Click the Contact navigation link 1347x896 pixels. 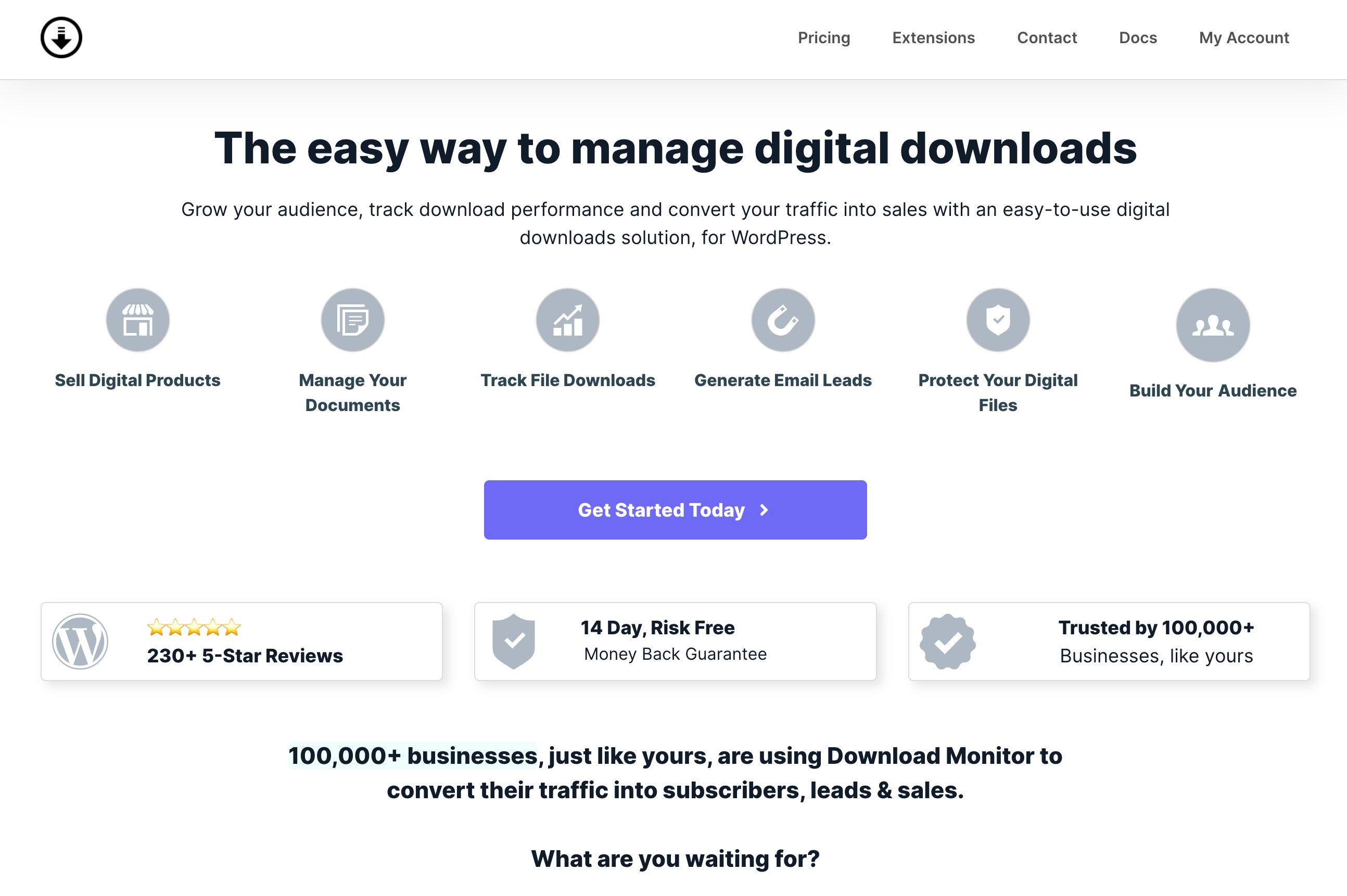(x=1046, y=38)
